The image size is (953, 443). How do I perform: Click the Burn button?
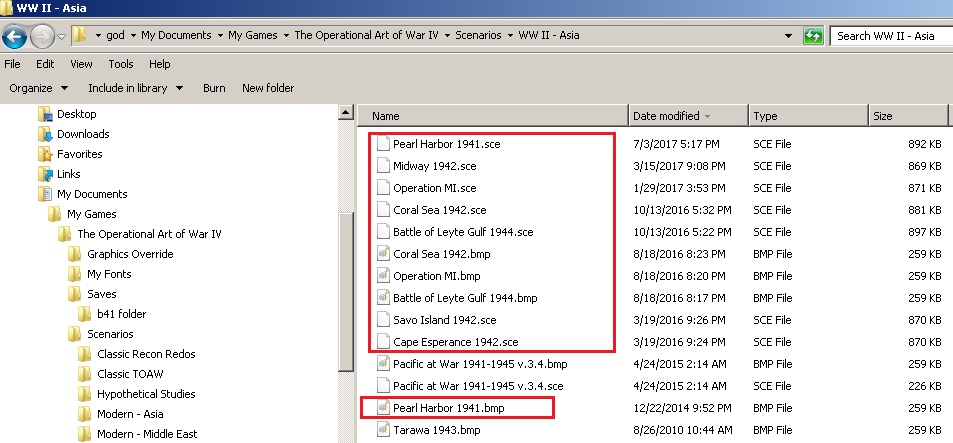point(214,88)
